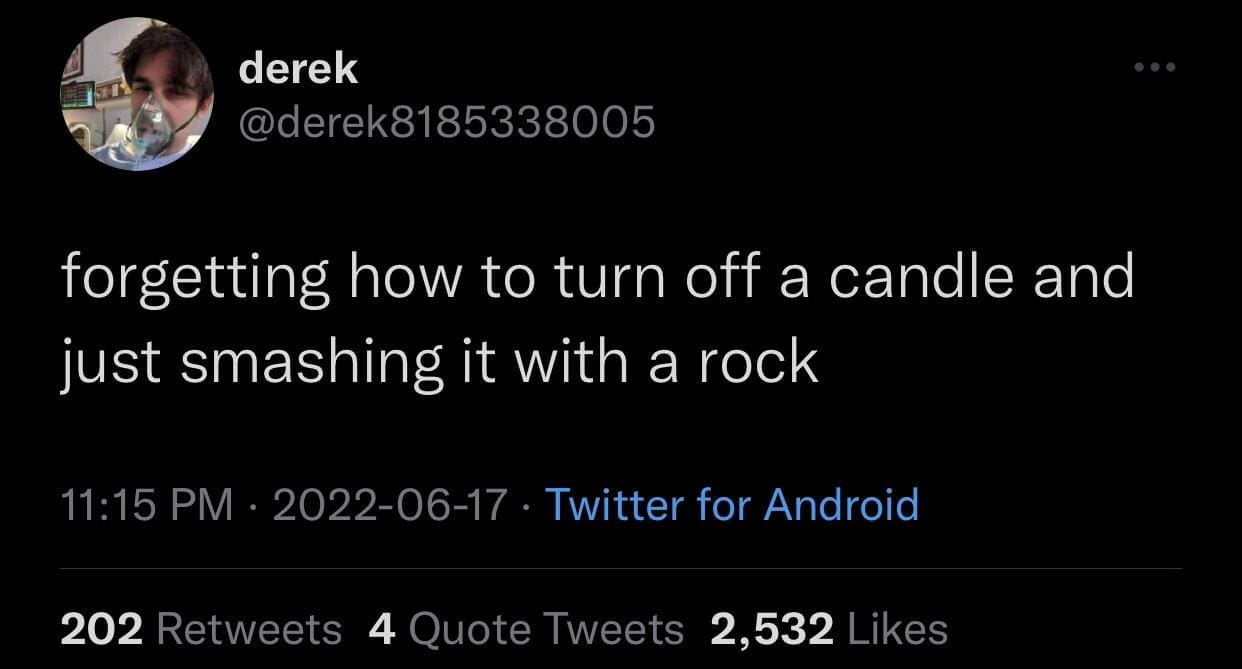Show the Quote Tweets list label
This screenshot has height=669, width=1242.
[546, 629]
